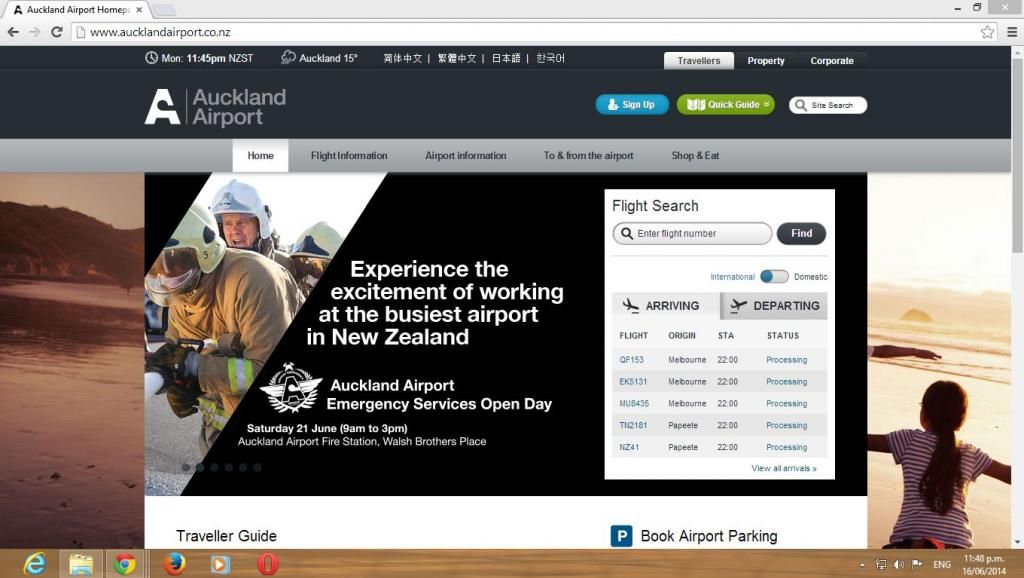The height and width of the screenshot is (578, 1024).
Task: Open the Flight Information navigation menu
Action: 349,156
